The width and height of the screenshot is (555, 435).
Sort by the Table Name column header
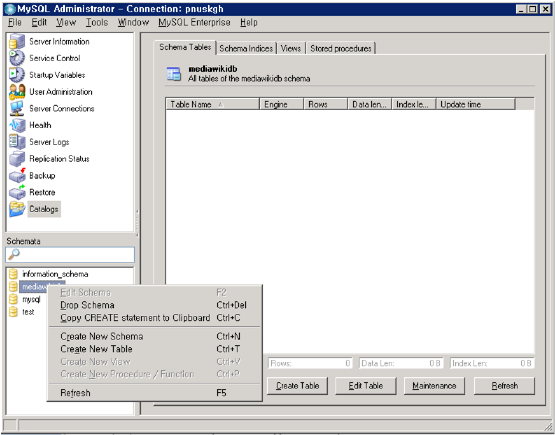213,104
